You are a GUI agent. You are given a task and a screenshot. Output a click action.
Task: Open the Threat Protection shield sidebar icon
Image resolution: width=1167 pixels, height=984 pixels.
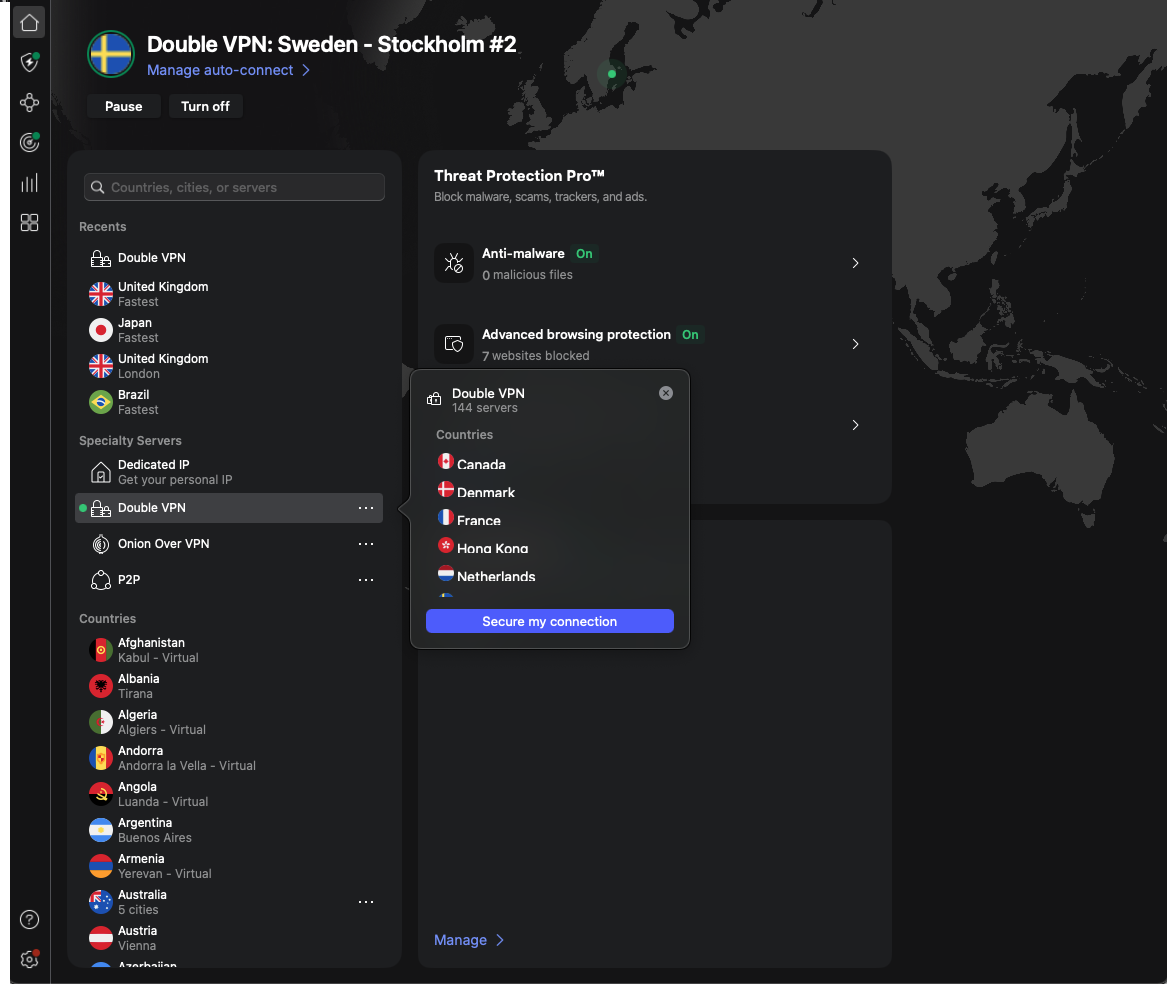(29, 63)
